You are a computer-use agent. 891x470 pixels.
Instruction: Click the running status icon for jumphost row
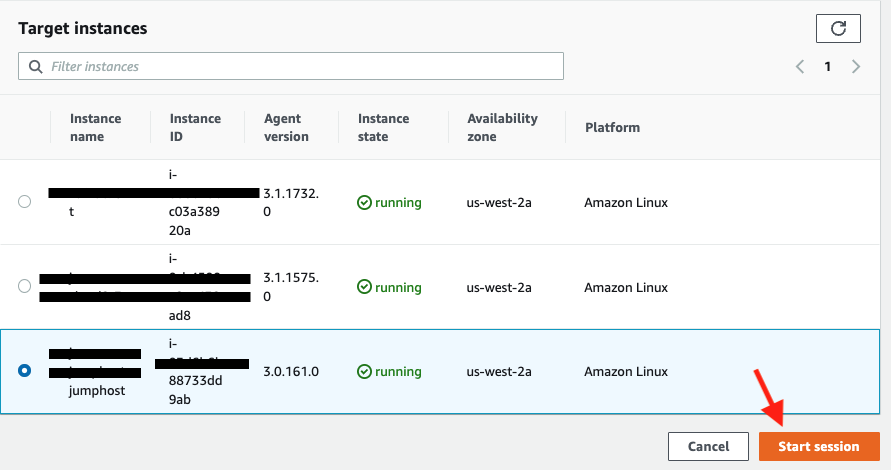coord(365,371)
